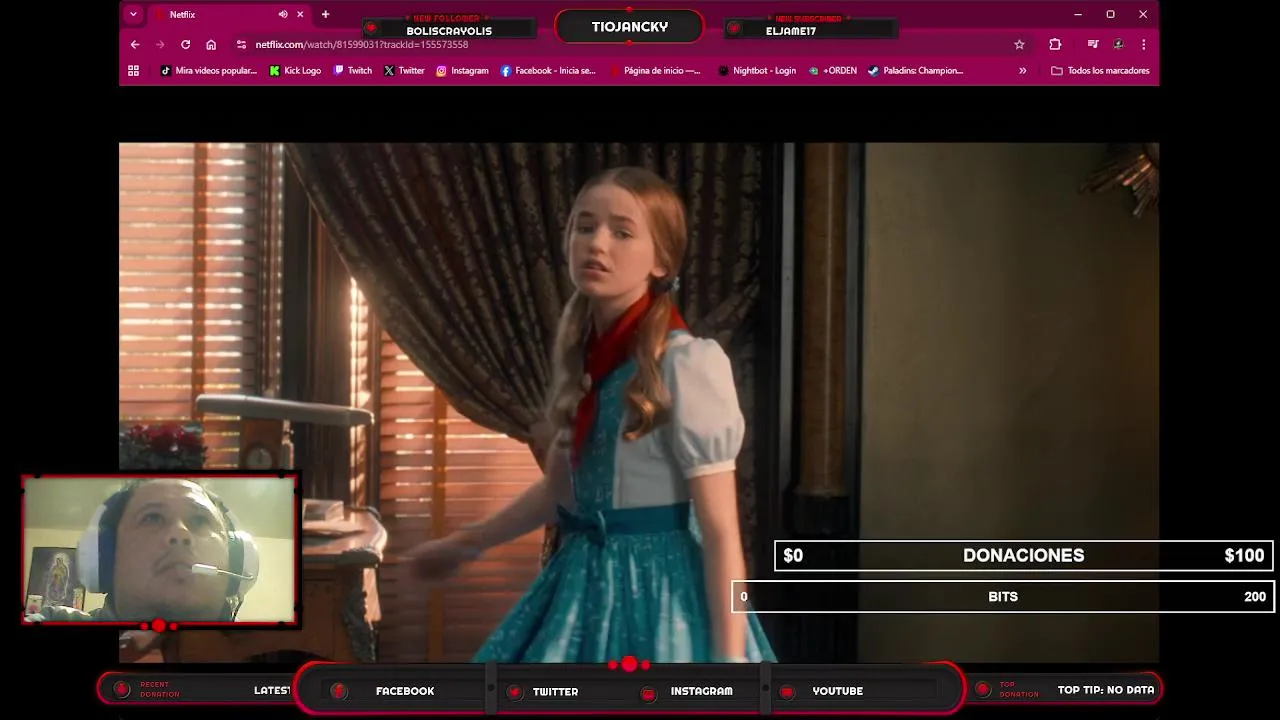1280x720 pixels.
Task: Open the Kick Logo bookmark
Action: tap(296, 70)
